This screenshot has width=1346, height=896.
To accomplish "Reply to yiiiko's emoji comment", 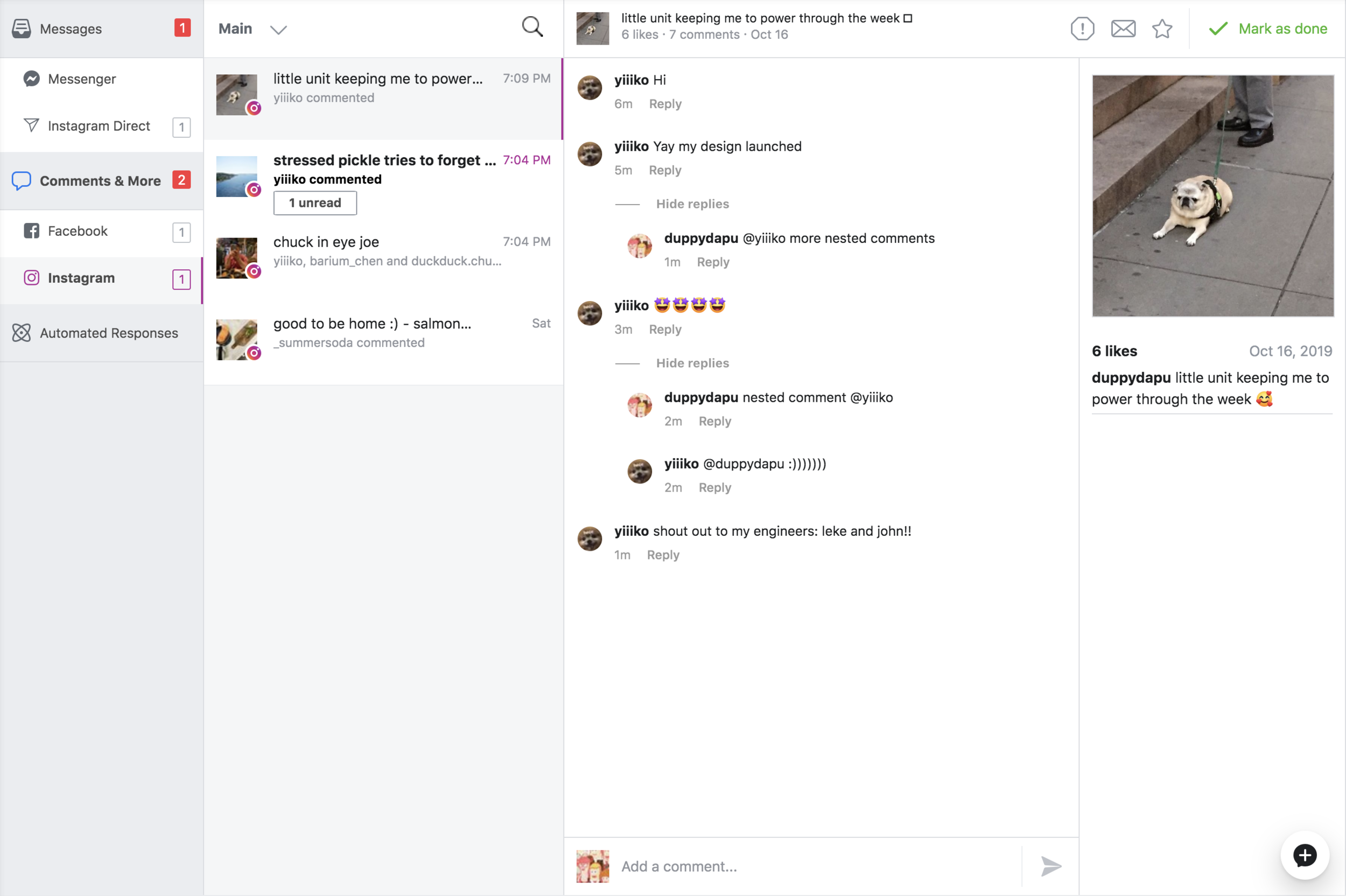I will (665, 329).
